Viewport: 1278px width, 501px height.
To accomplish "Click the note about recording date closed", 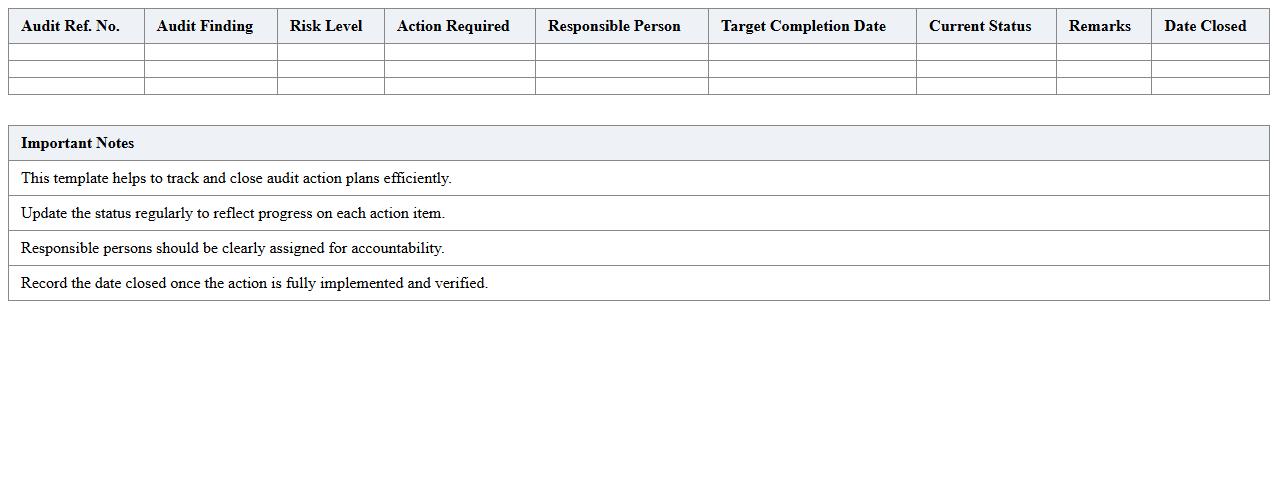I will pyautogui.click(x=254, y=283).
